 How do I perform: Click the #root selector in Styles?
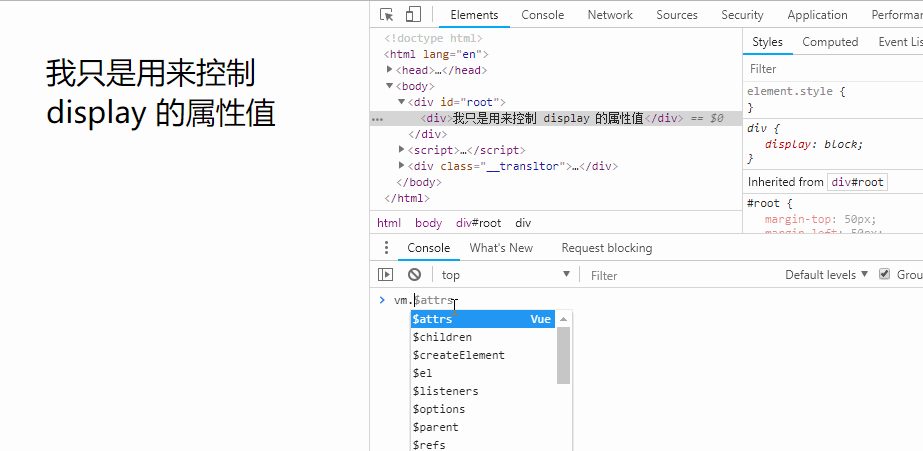point(763,203)
